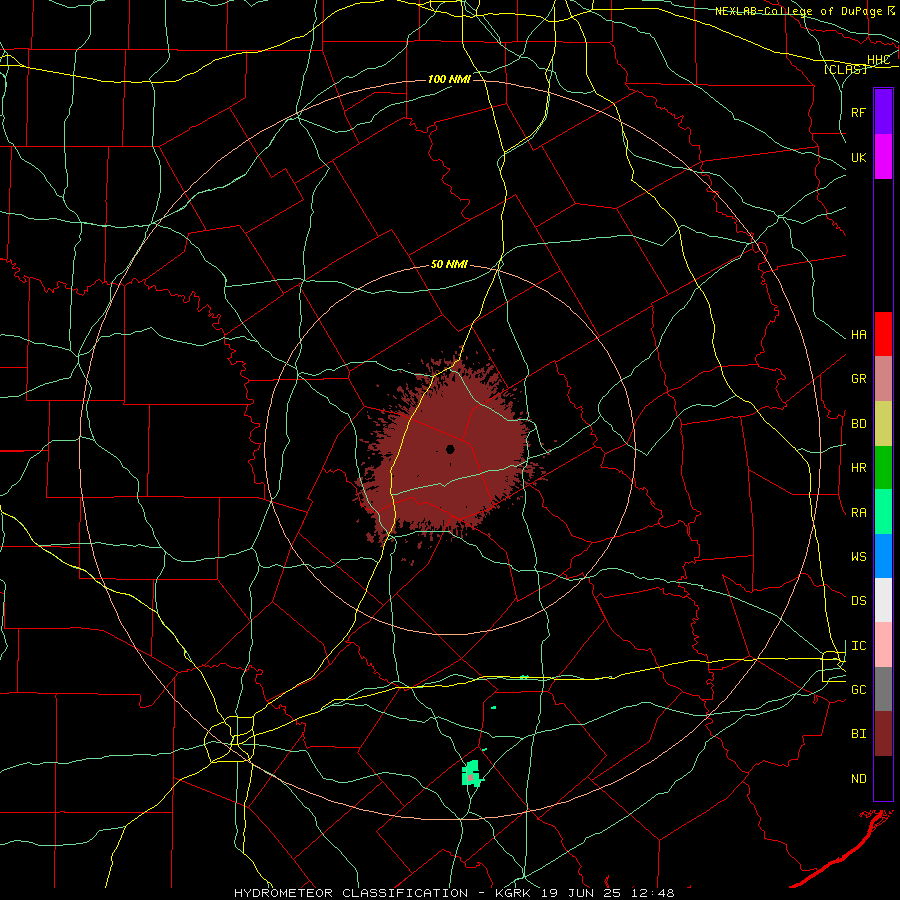Click the BD yellow legend swatch

pyautogui.click(x=883, y=424)
